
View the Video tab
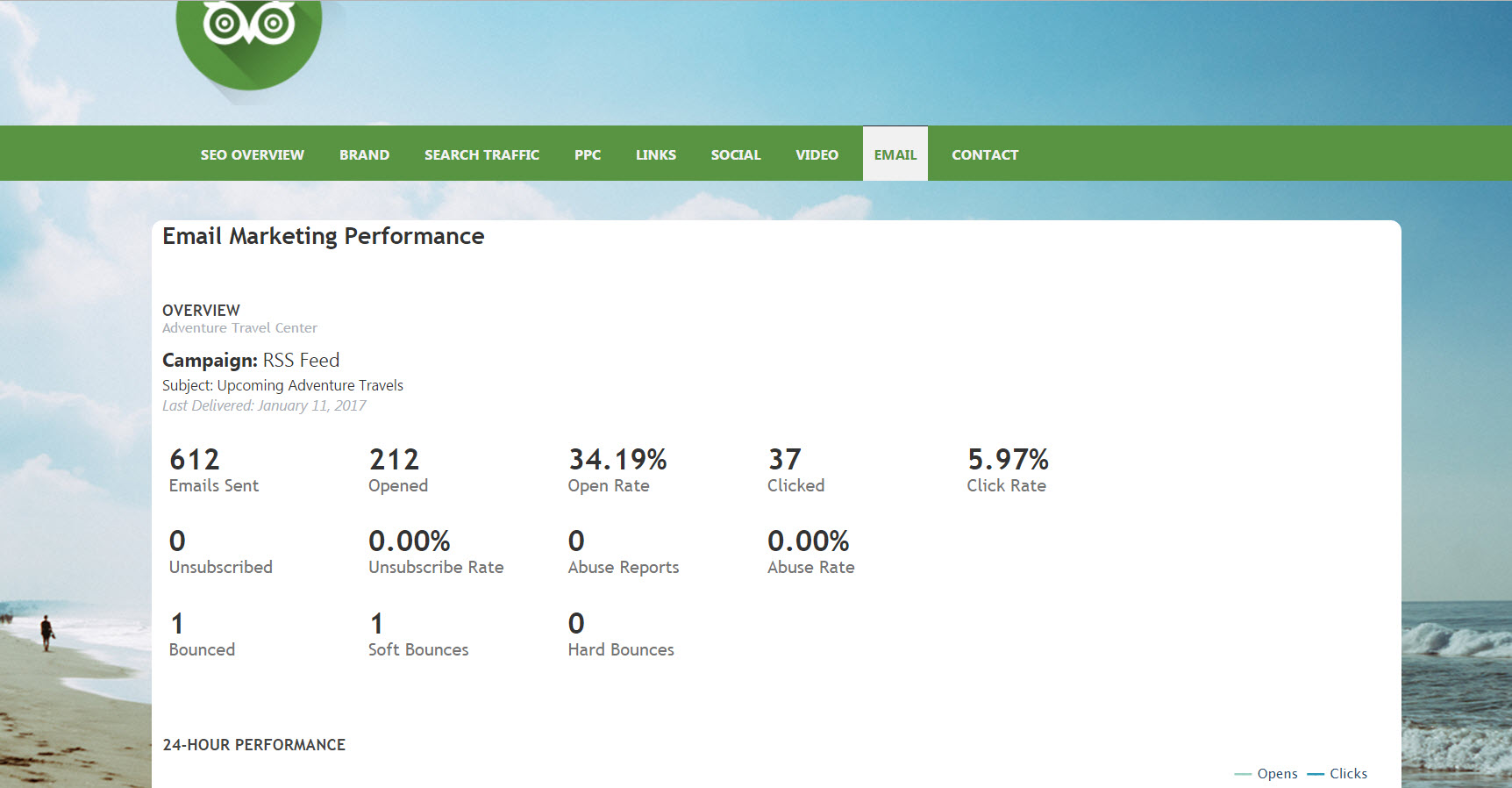817,154
